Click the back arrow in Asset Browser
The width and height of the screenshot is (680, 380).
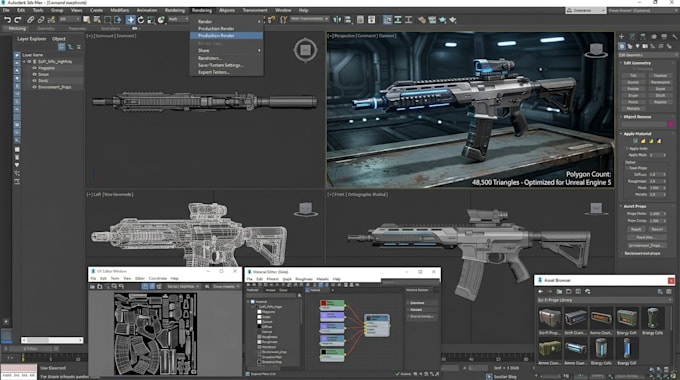pos(541,292)
